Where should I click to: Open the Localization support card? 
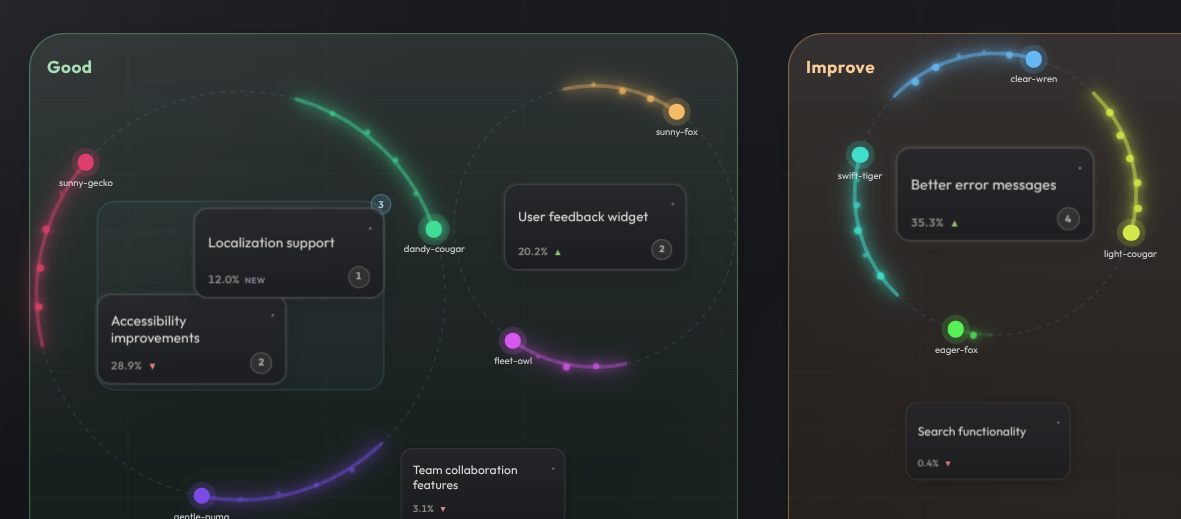[x=289, y=253]
